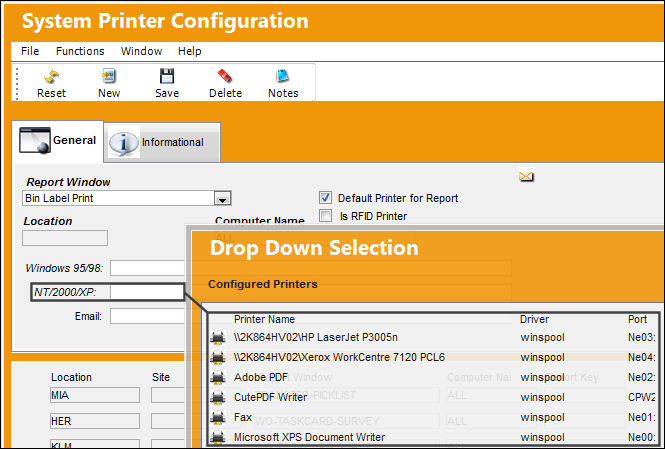
Task: Click the NT/2000/XP printer field
Action: tap(147, 292)
